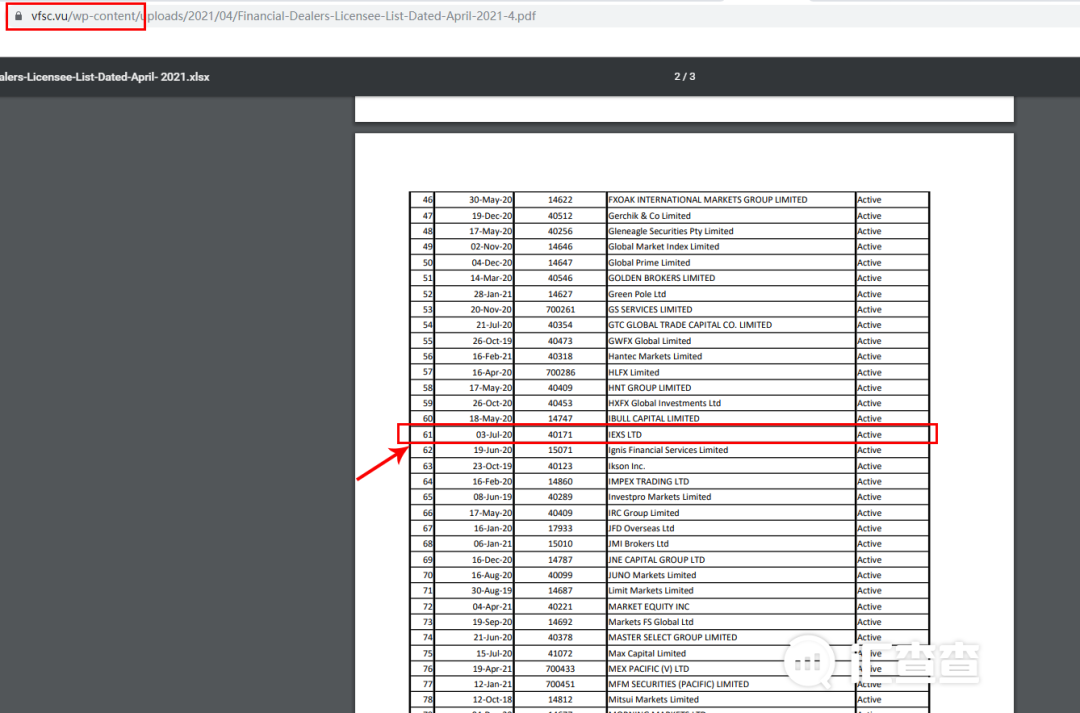Click license number 15071
Screen dimensions: 1080x713
coord(560,450)
